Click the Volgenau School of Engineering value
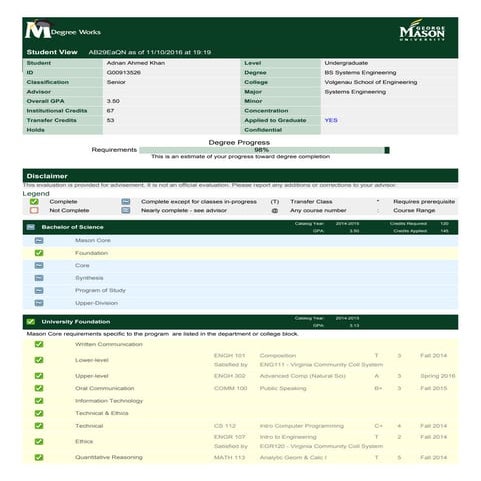The height and width of the screenshot is (481, 481). [371, 82]
